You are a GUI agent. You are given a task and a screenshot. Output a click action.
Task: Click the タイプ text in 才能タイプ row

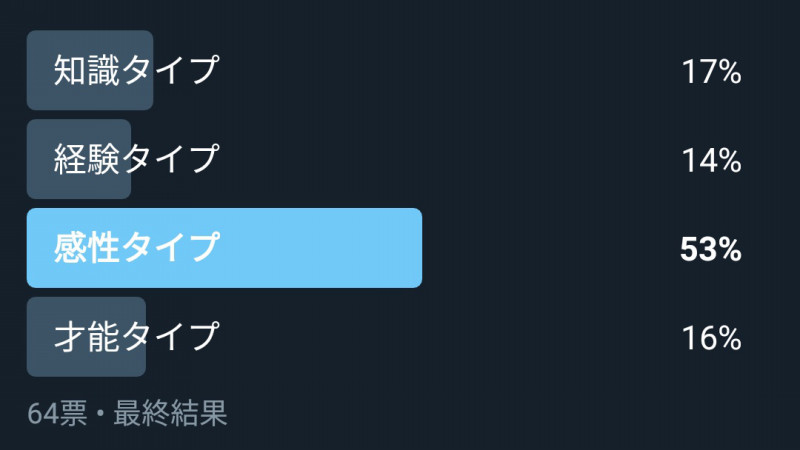tap(171, 336)
